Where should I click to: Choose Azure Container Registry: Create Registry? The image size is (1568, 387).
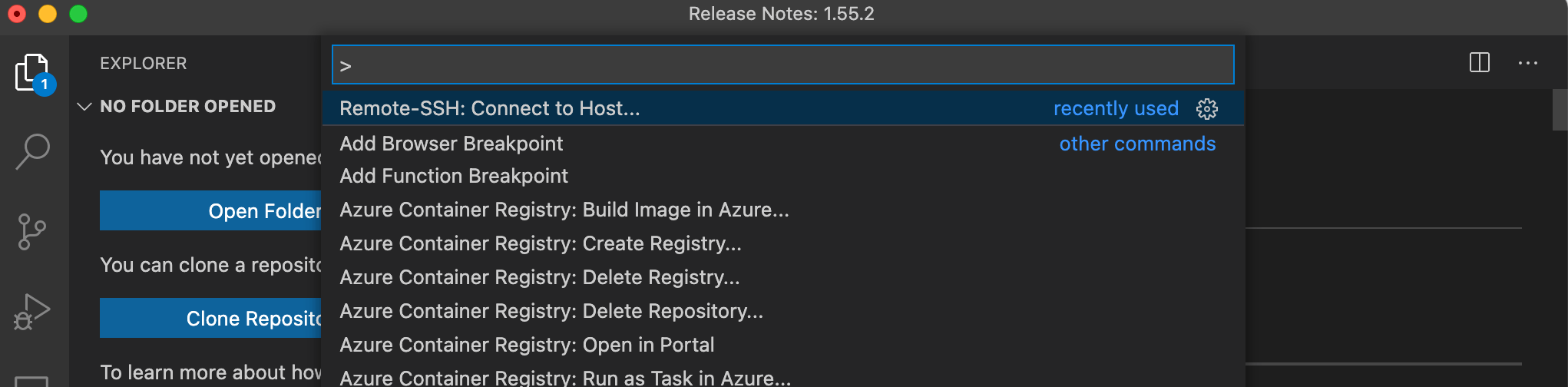[x=541, y=244]
